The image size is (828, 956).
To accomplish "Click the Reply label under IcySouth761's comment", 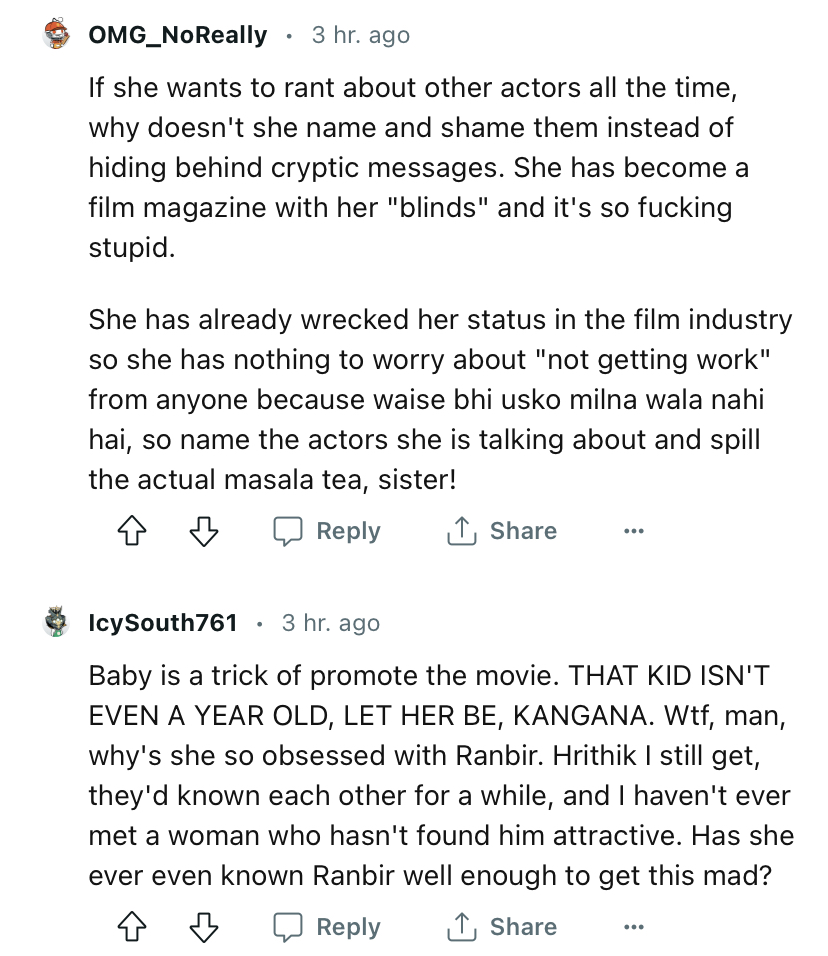I will click(348, 927).
